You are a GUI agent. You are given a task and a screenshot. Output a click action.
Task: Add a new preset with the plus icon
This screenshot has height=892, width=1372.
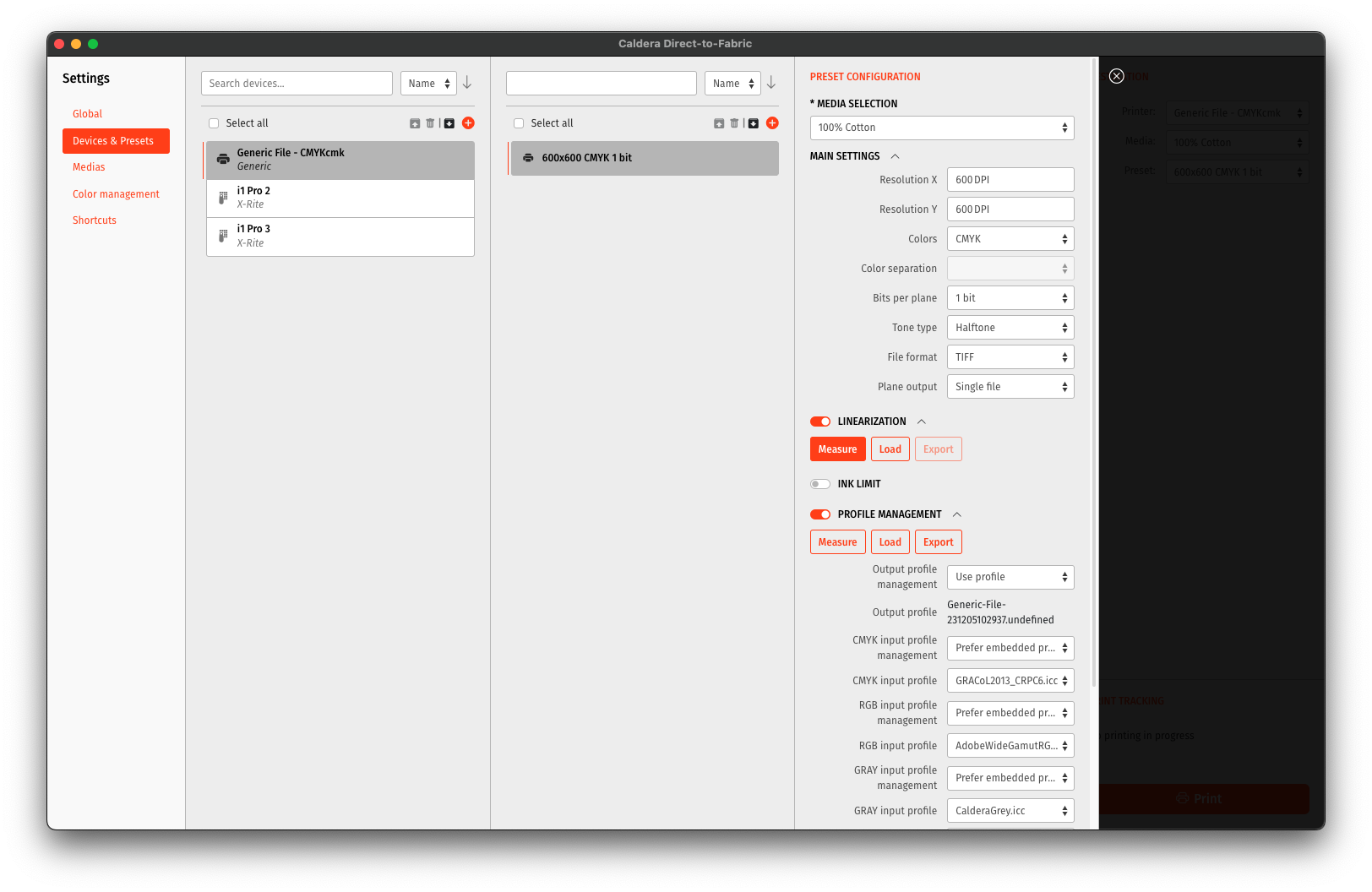(x=772, y=123)
